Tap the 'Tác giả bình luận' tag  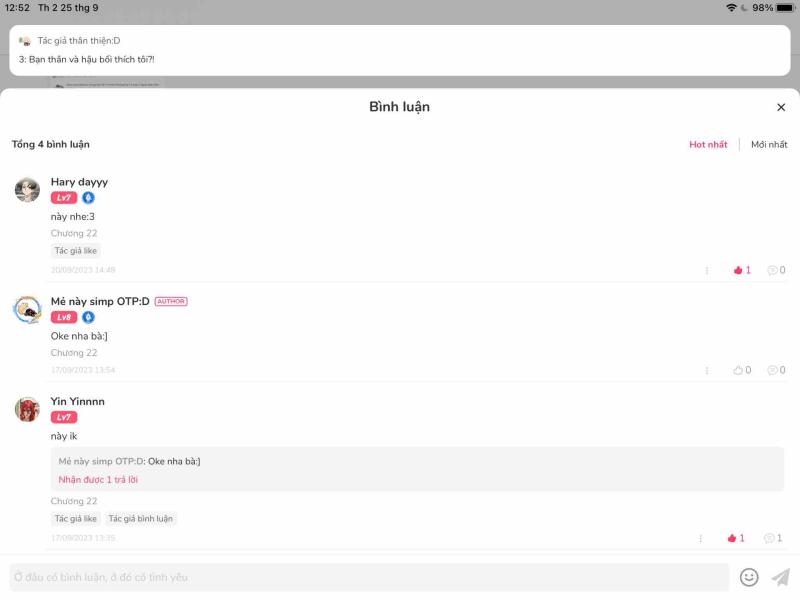pyautogui.click(x=140, y=518)
